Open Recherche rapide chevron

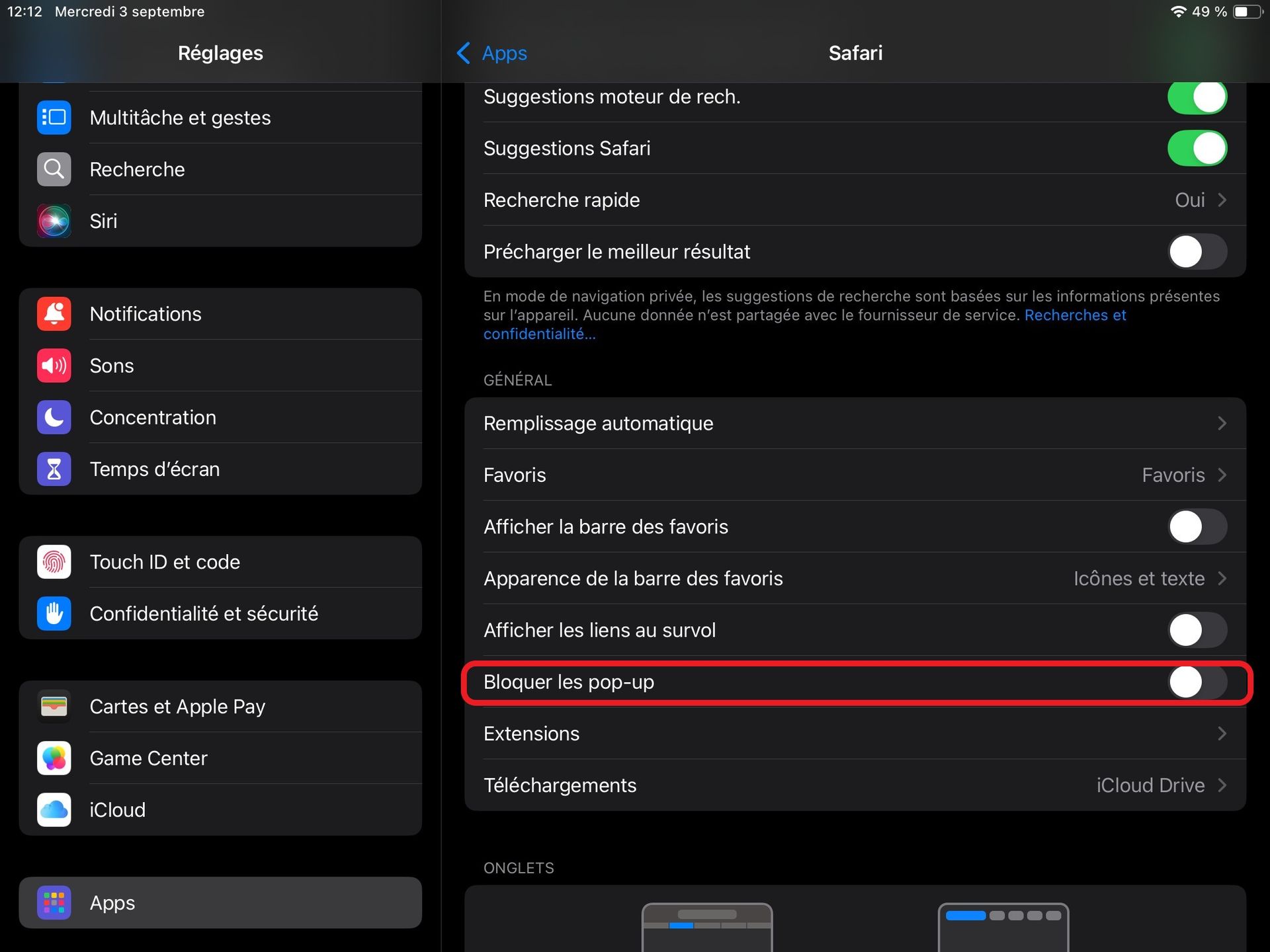[1222, 200]
